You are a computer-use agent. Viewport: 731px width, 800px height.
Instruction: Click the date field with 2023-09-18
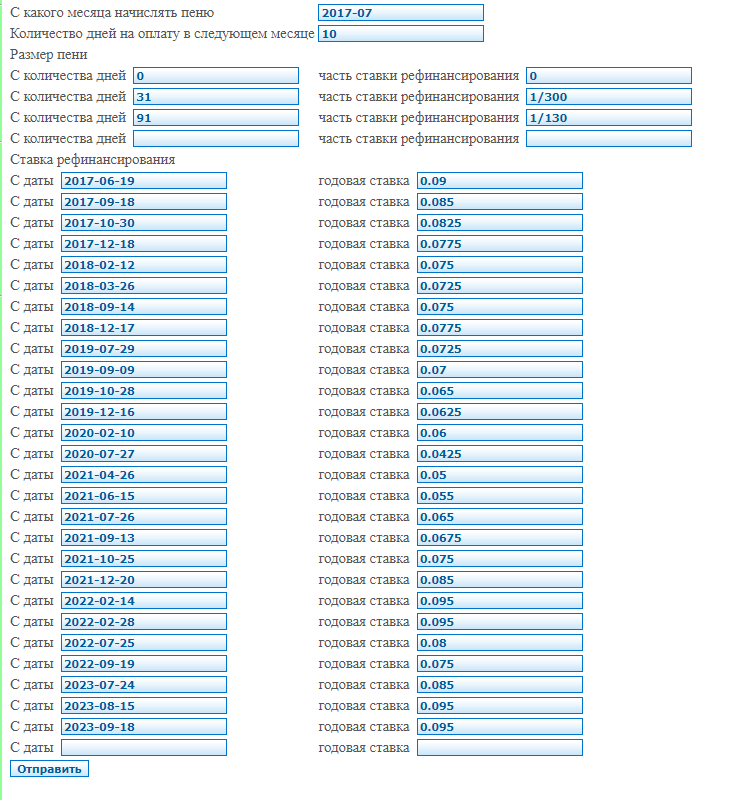coord(143,727)
